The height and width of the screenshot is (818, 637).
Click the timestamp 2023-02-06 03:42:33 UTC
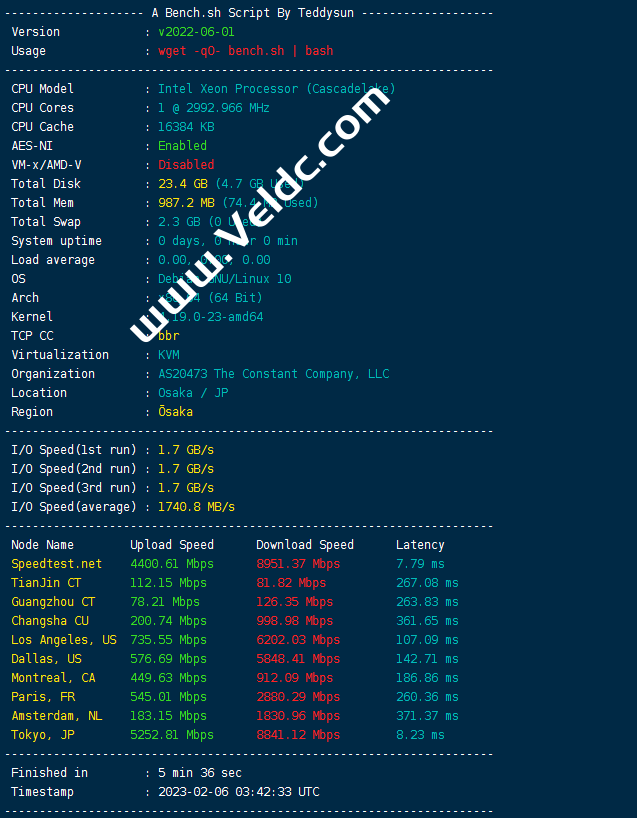coord(239,792)
